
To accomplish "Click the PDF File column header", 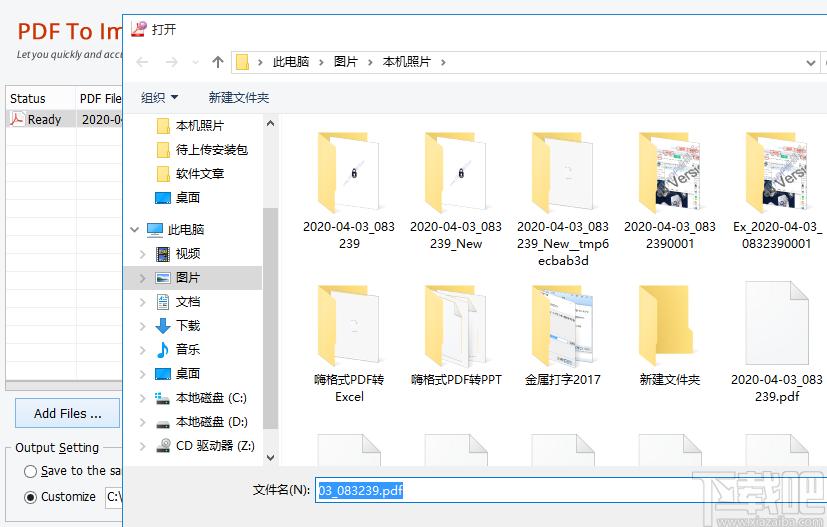I will [x=99, y=99].
